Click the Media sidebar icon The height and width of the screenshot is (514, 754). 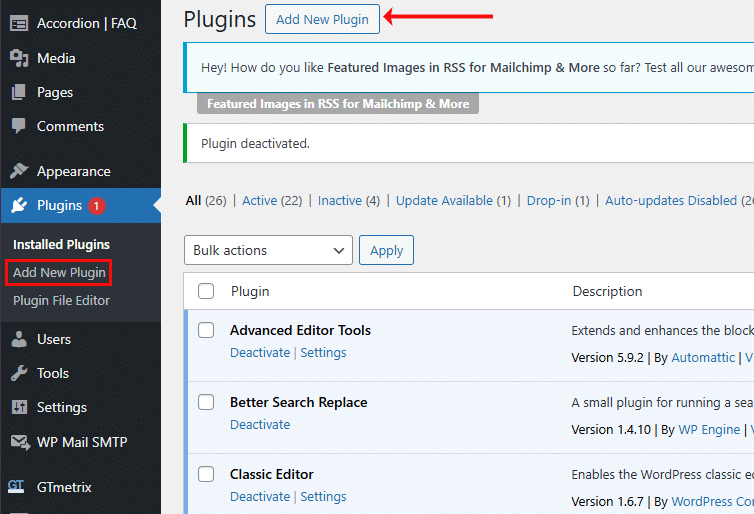(x=18, y=58)
